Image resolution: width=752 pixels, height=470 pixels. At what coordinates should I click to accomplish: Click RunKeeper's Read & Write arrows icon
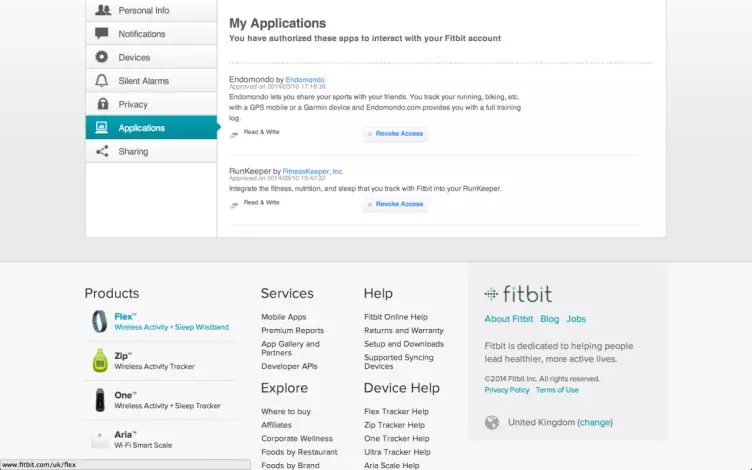click(234, 205)
